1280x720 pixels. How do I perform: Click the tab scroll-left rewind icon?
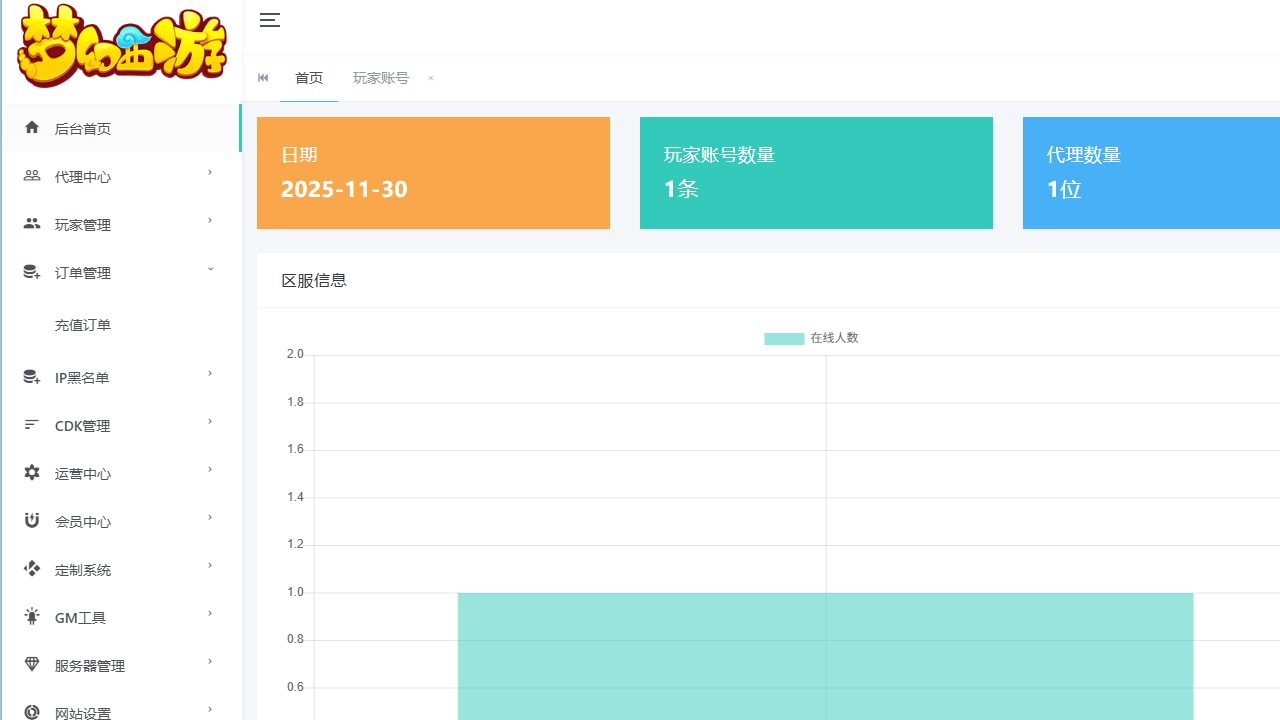pyautogui.click(x=263, y=78)
